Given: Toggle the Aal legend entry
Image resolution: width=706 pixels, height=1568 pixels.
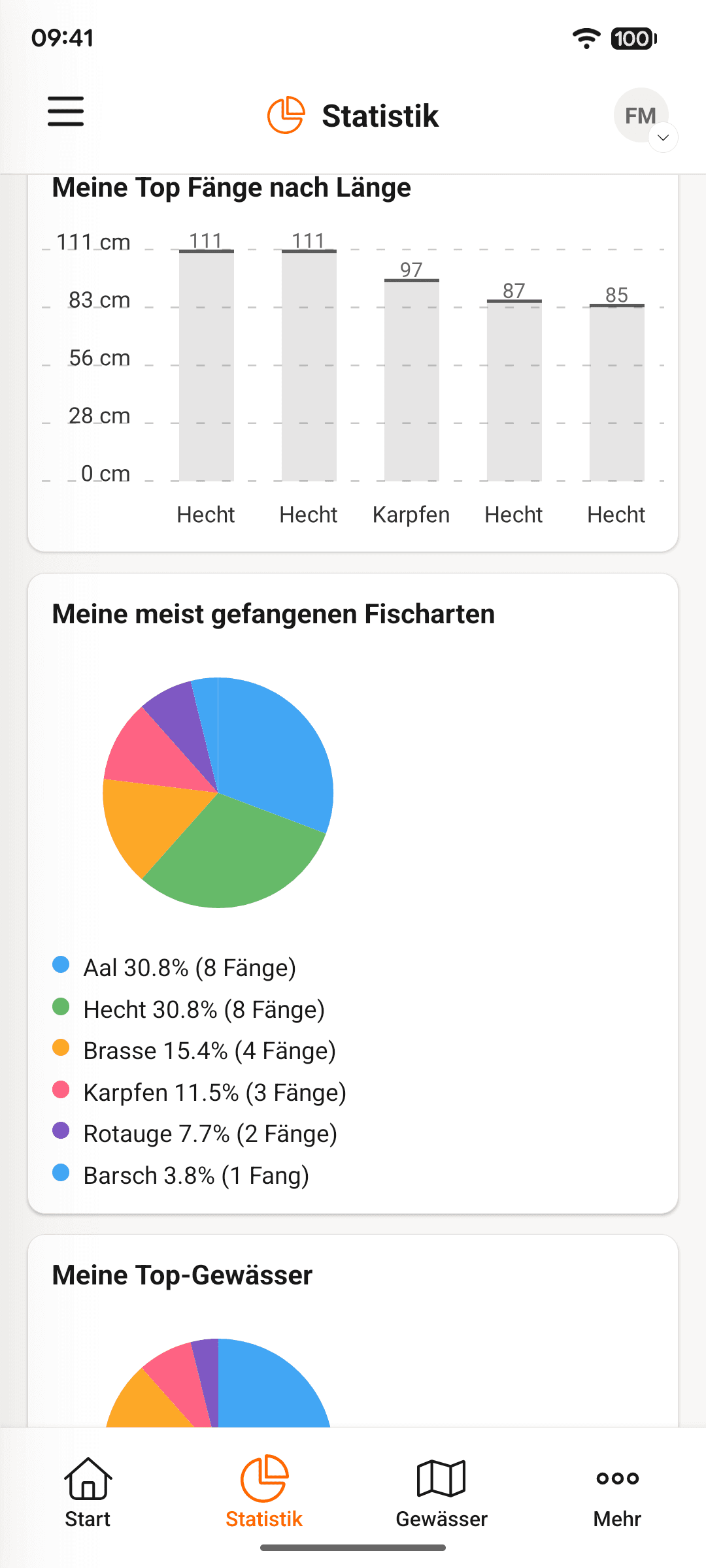Looking at the screenshot, I should pos(175,968).
